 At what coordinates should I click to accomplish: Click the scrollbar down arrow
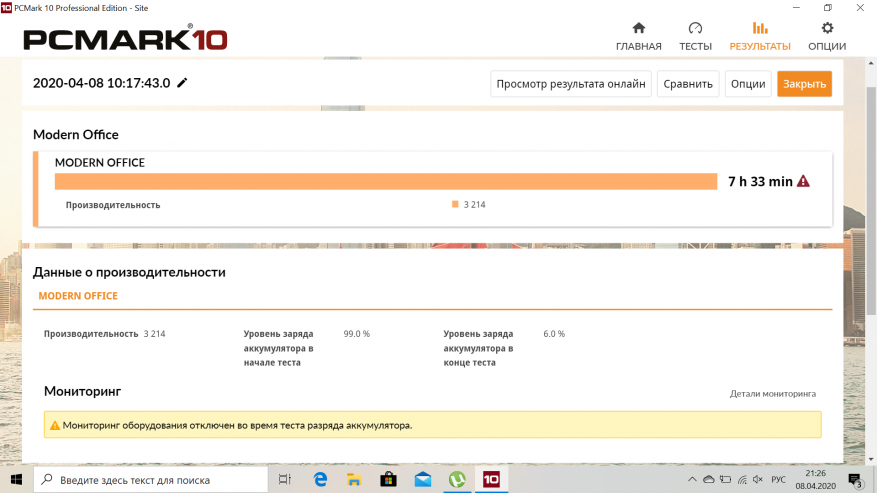871,459
